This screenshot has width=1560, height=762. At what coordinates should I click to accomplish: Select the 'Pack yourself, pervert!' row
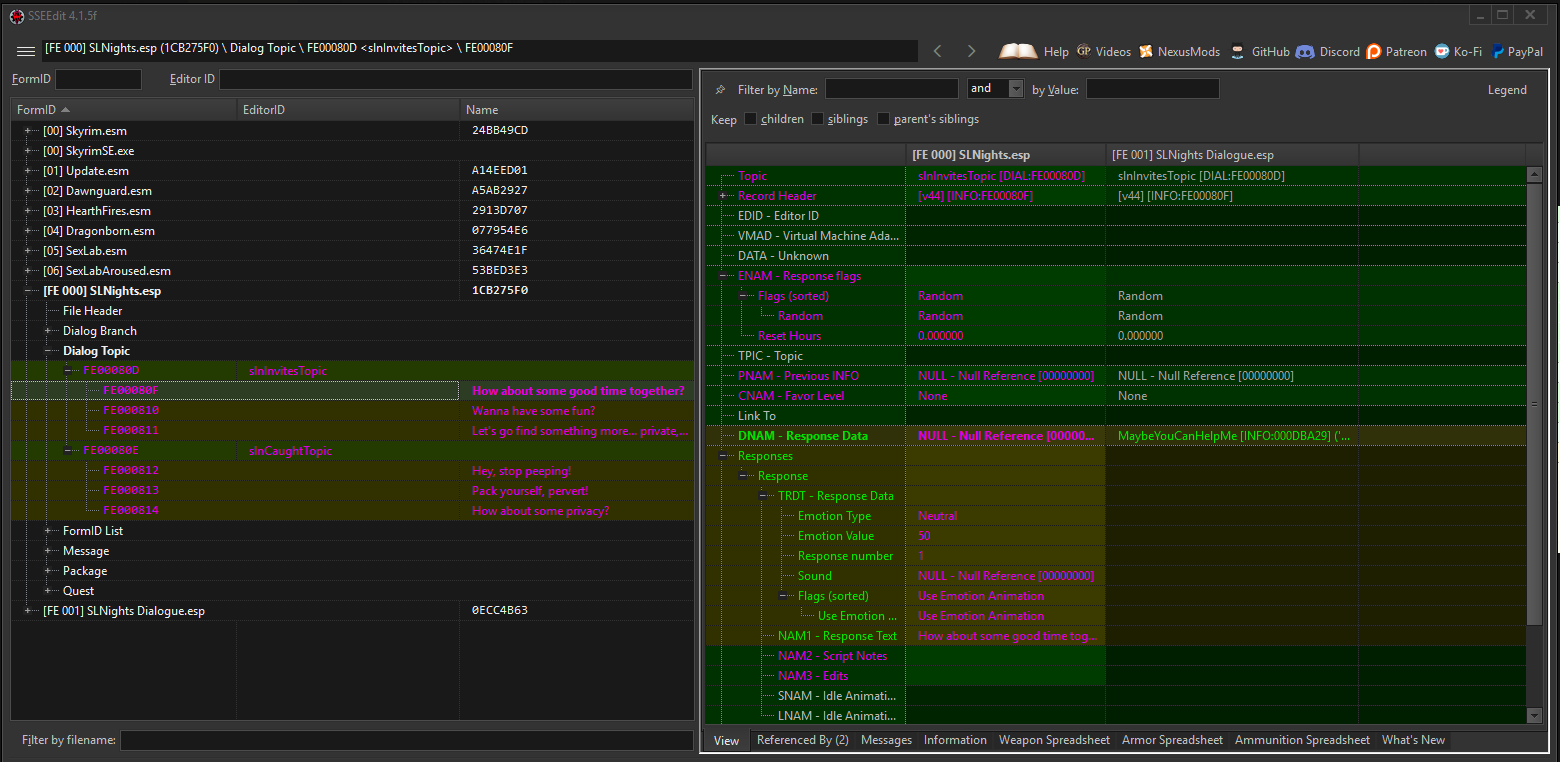[352, 491]
